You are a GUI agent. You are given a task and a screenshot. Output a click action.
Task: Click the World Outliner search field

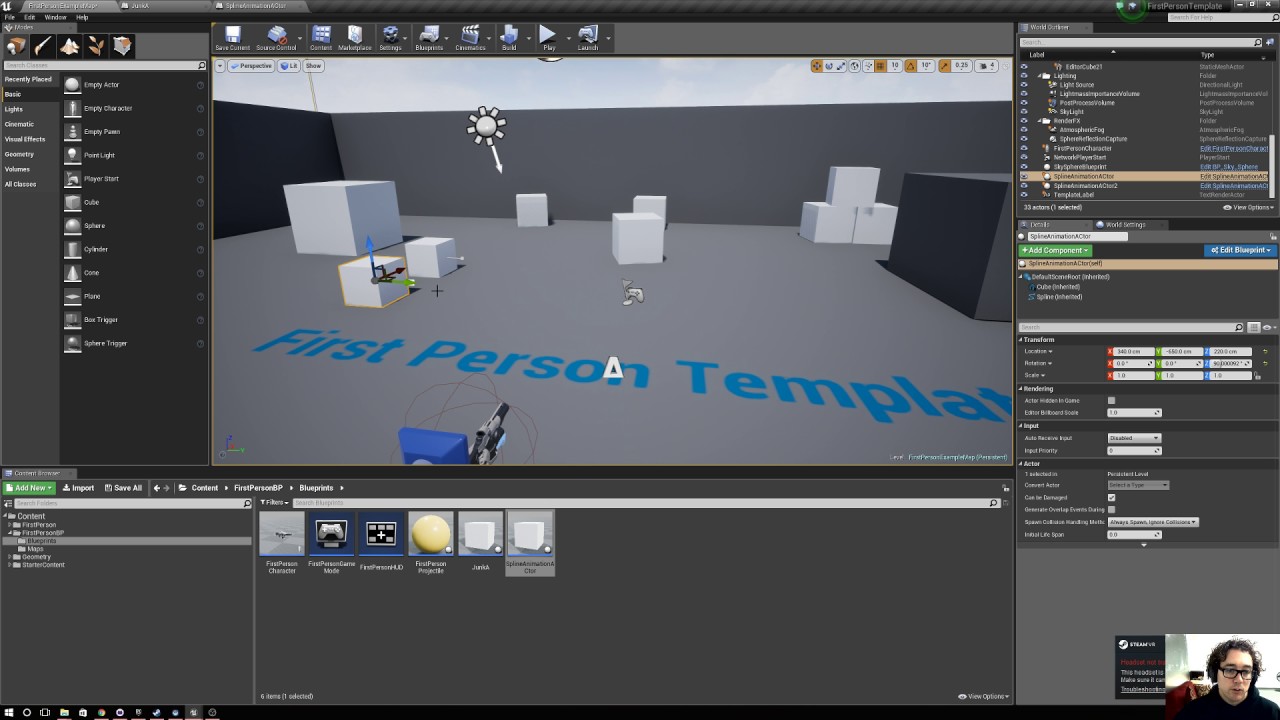coord(1141,43)
